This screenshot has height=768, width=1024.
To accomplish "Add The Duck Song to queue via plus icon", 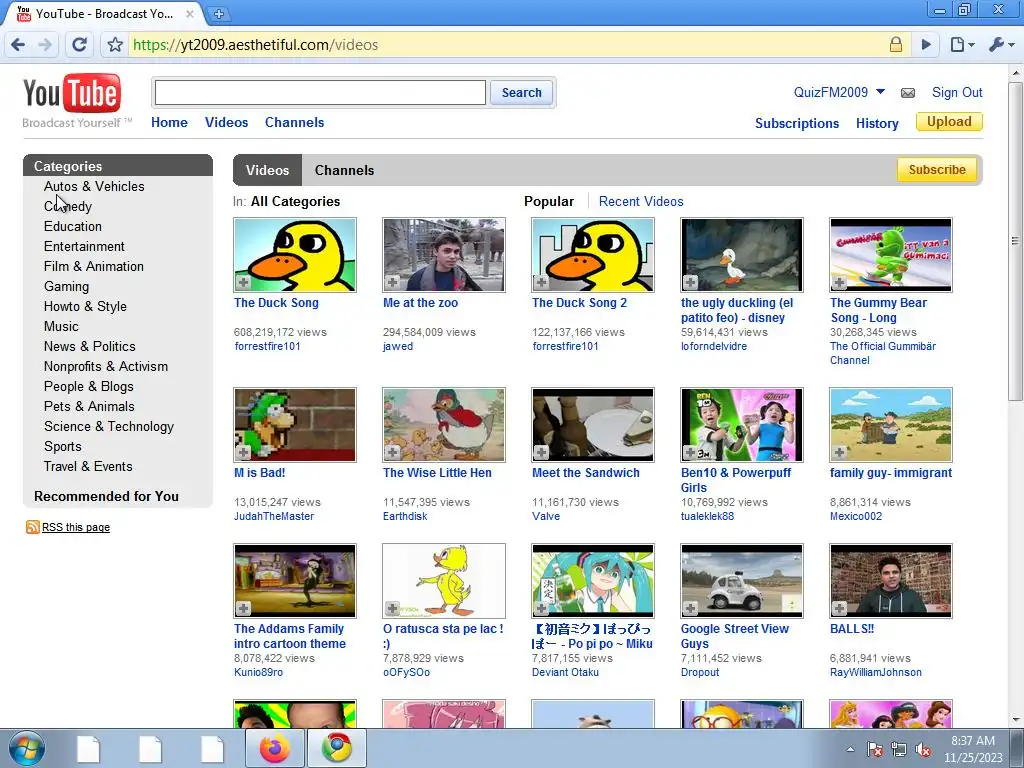I will [x=243, y=282].
